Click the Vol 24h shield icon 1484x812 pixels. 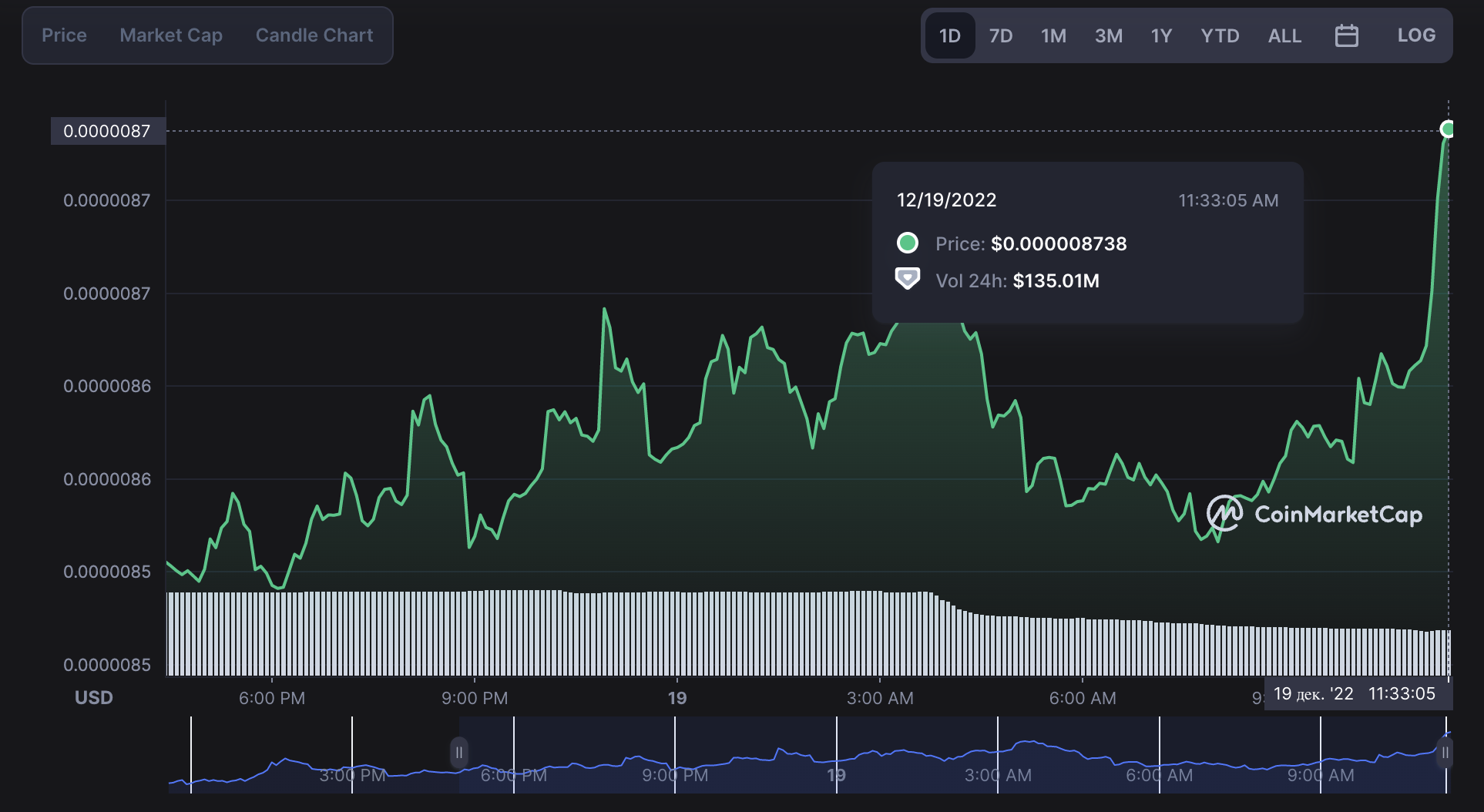[908, 280]
